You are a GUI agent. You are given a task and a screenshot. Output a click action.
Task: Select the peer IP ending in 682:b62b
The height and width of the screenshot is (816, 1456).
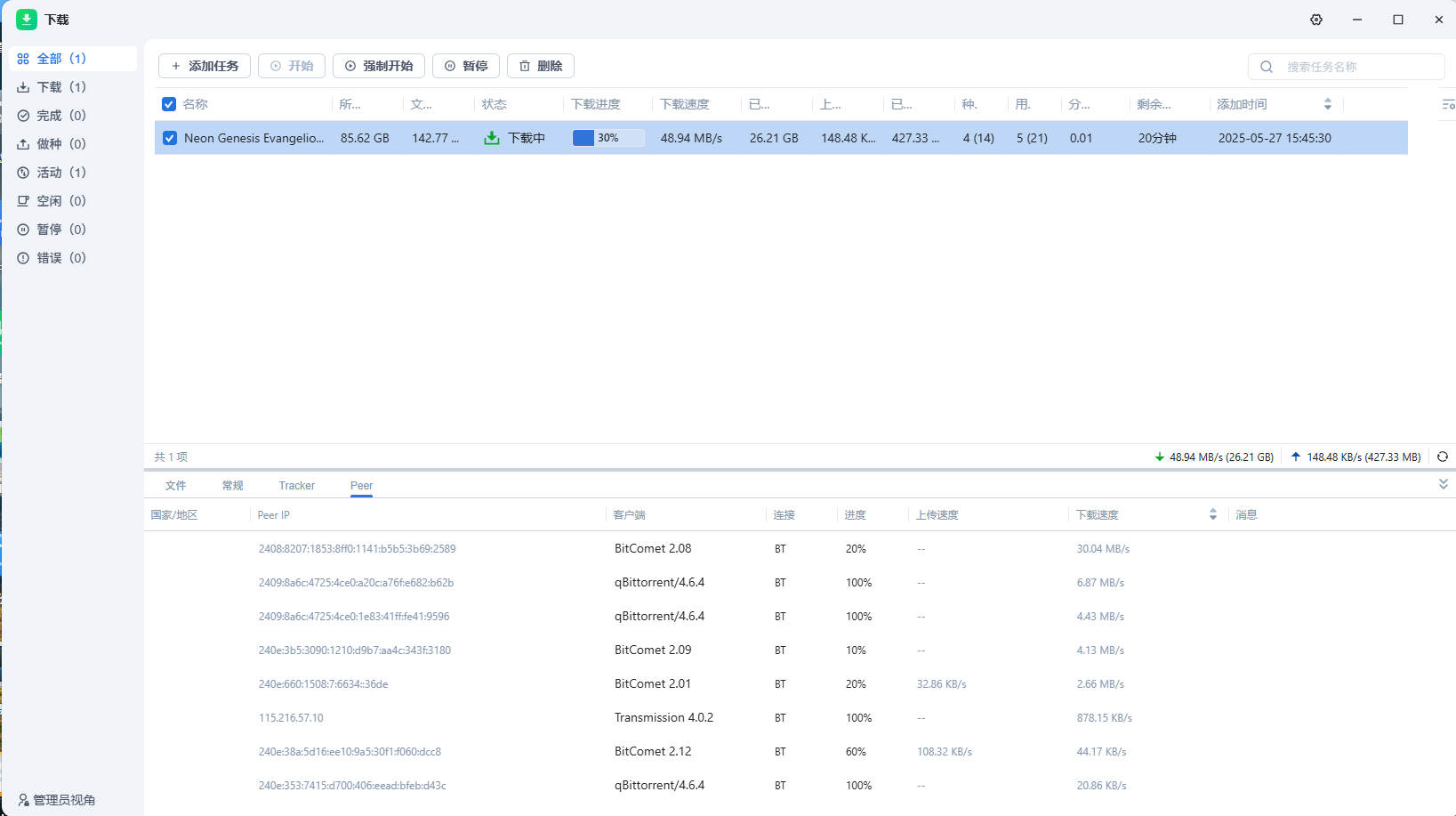[x=357, y=583]
